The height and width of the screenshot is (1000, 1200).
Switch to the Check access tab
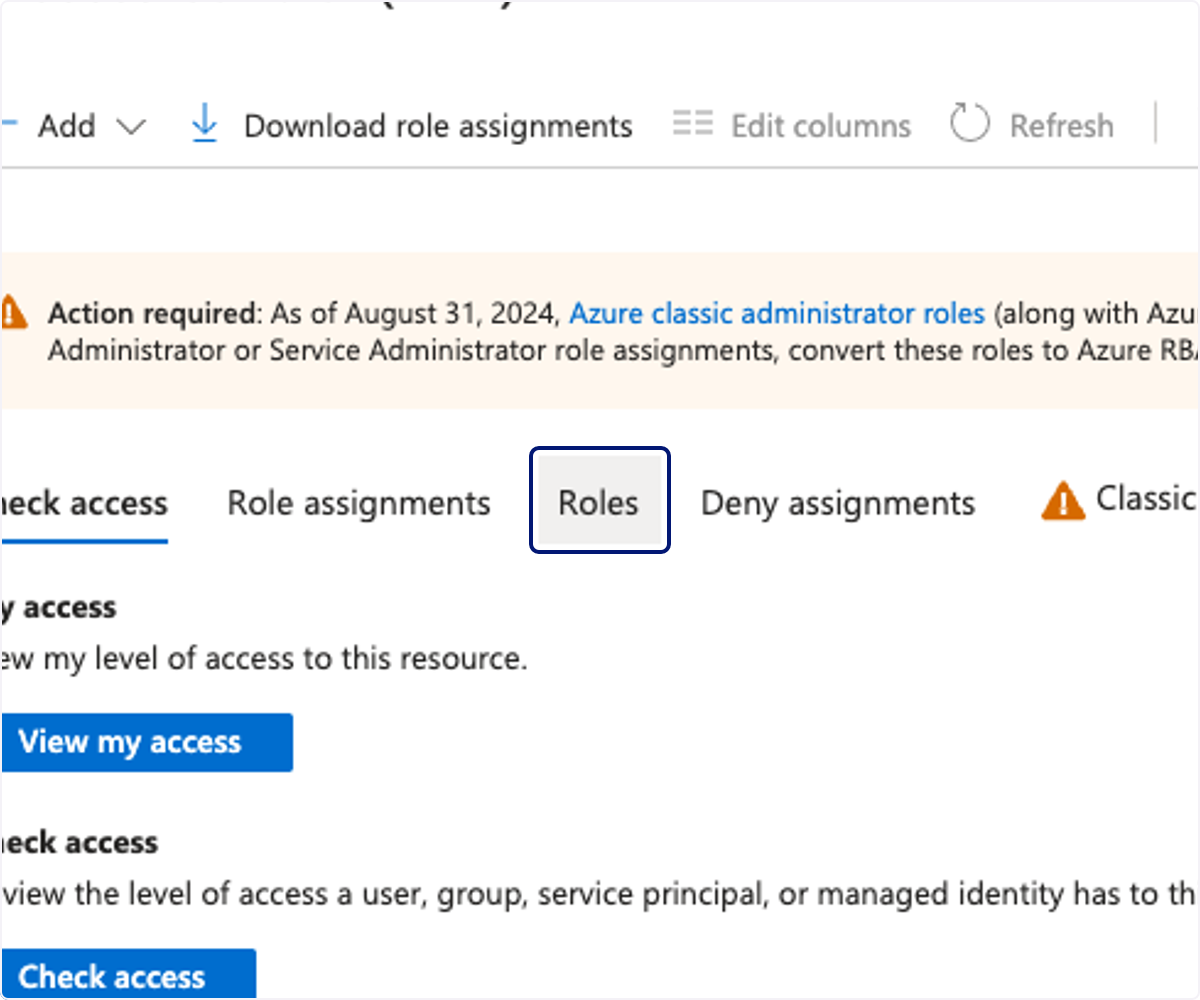point(84,503)
